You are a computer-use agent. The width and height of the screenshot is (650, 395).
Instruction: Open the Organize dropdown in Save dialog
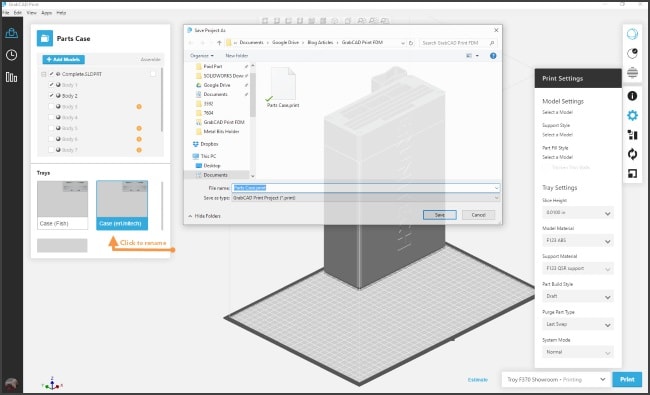(202, 56)
